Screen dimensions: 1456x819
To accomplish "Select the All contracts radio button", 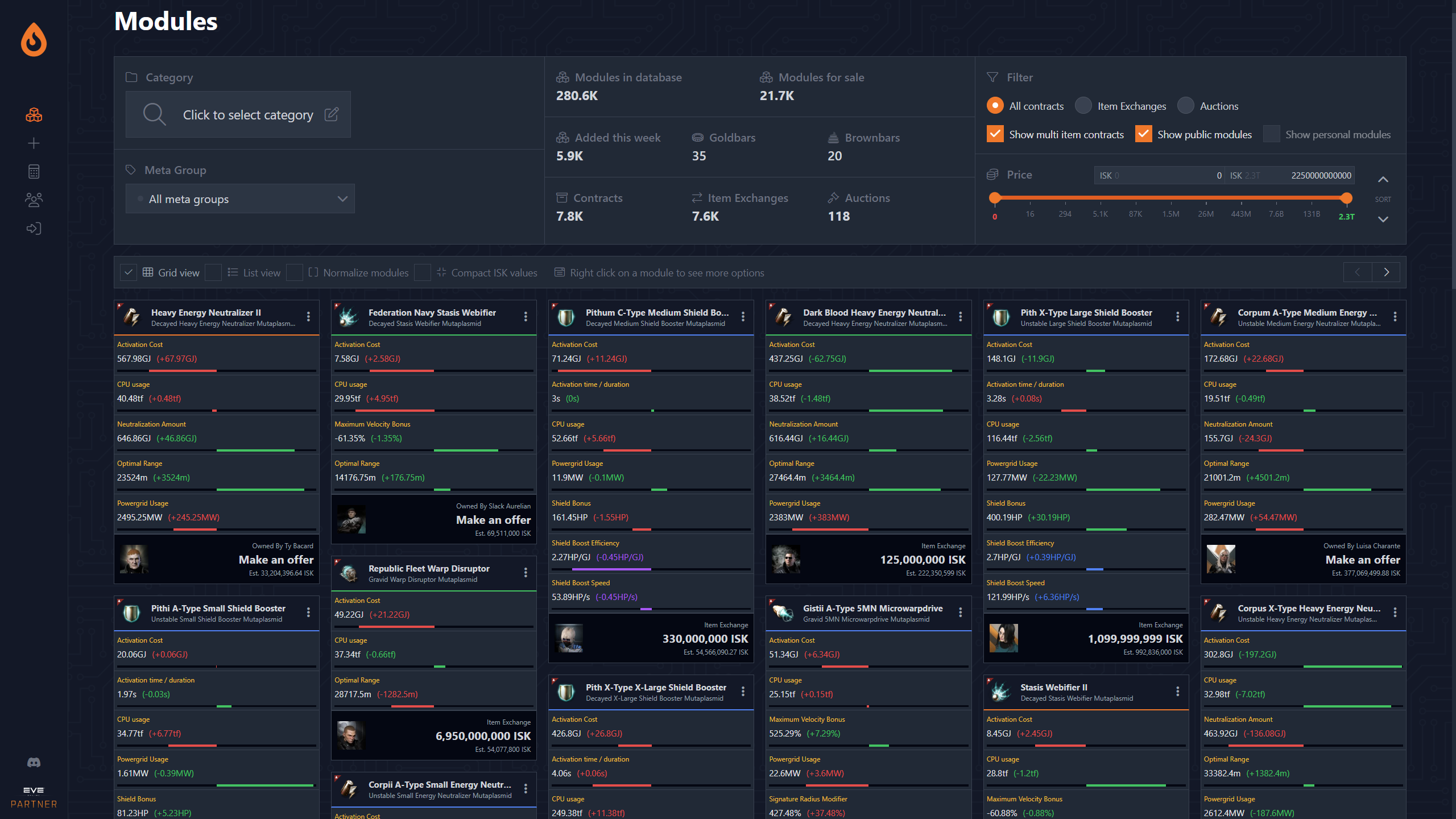I will click(995, 106).
